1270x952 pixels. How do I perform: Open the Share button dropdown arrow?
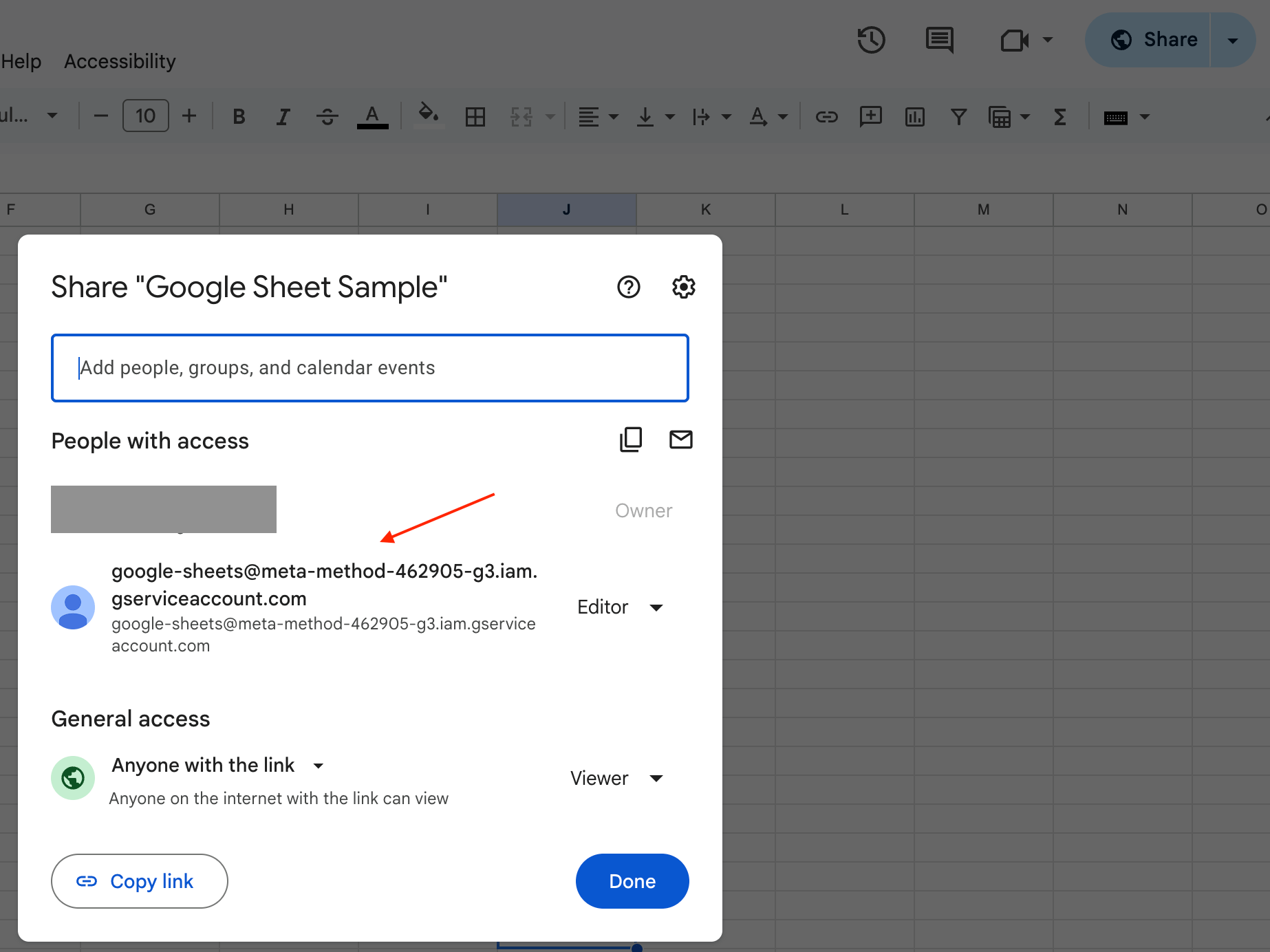[1233, 40]
